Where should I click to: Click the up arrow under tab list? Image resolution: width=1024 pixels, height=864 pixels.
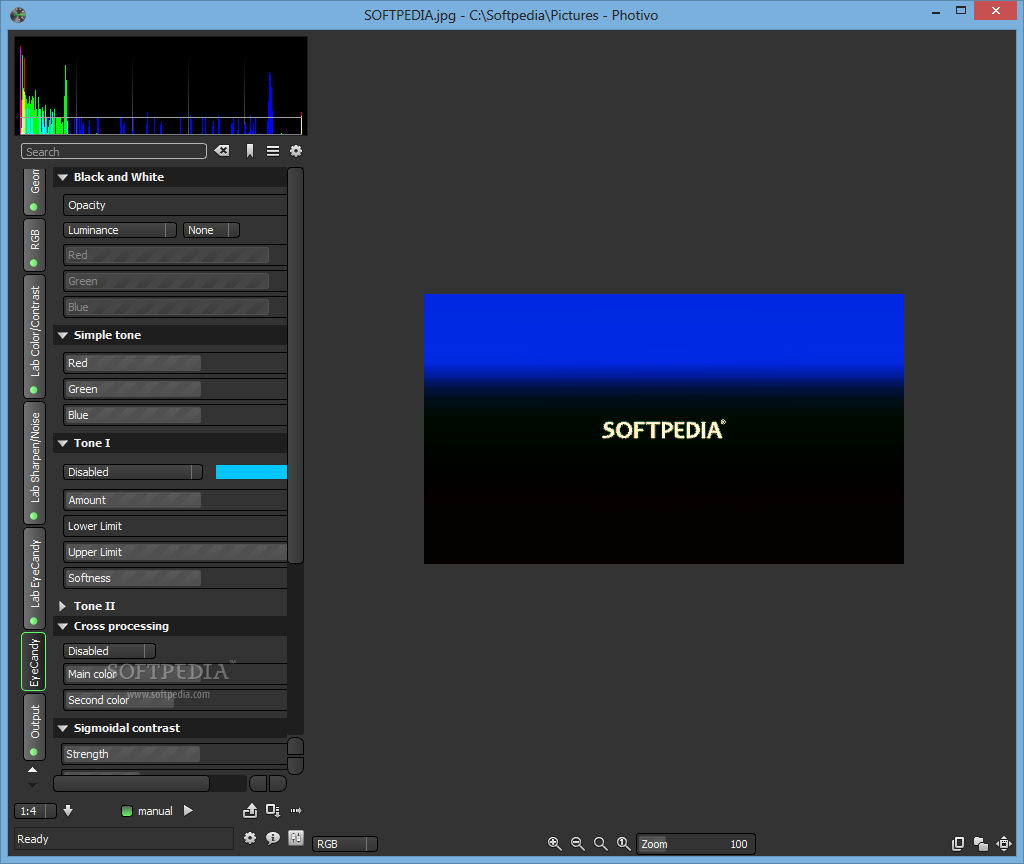tap(32, 771)
